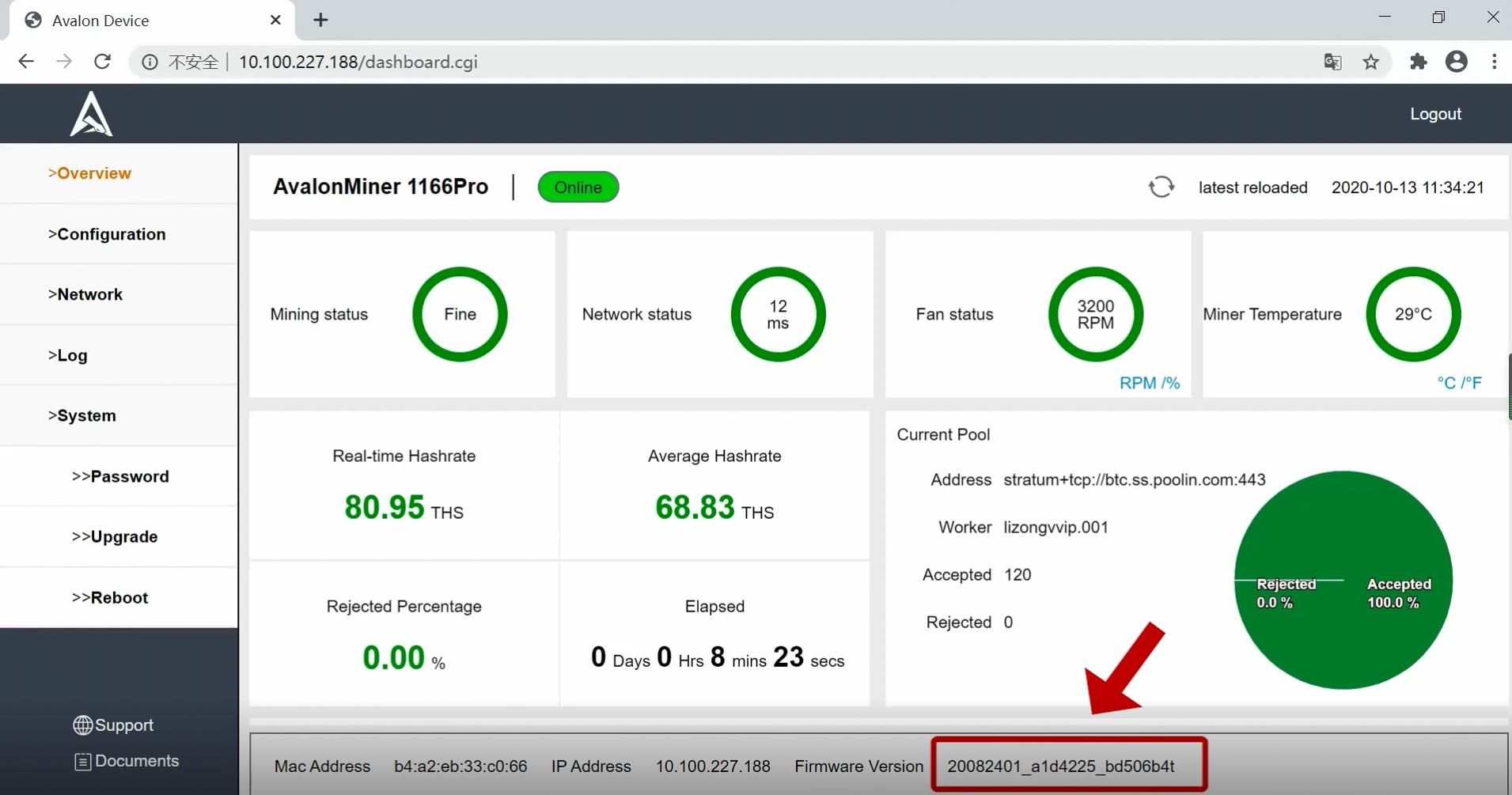
Task: Open the Log page
Action: [x=68, y=355]
